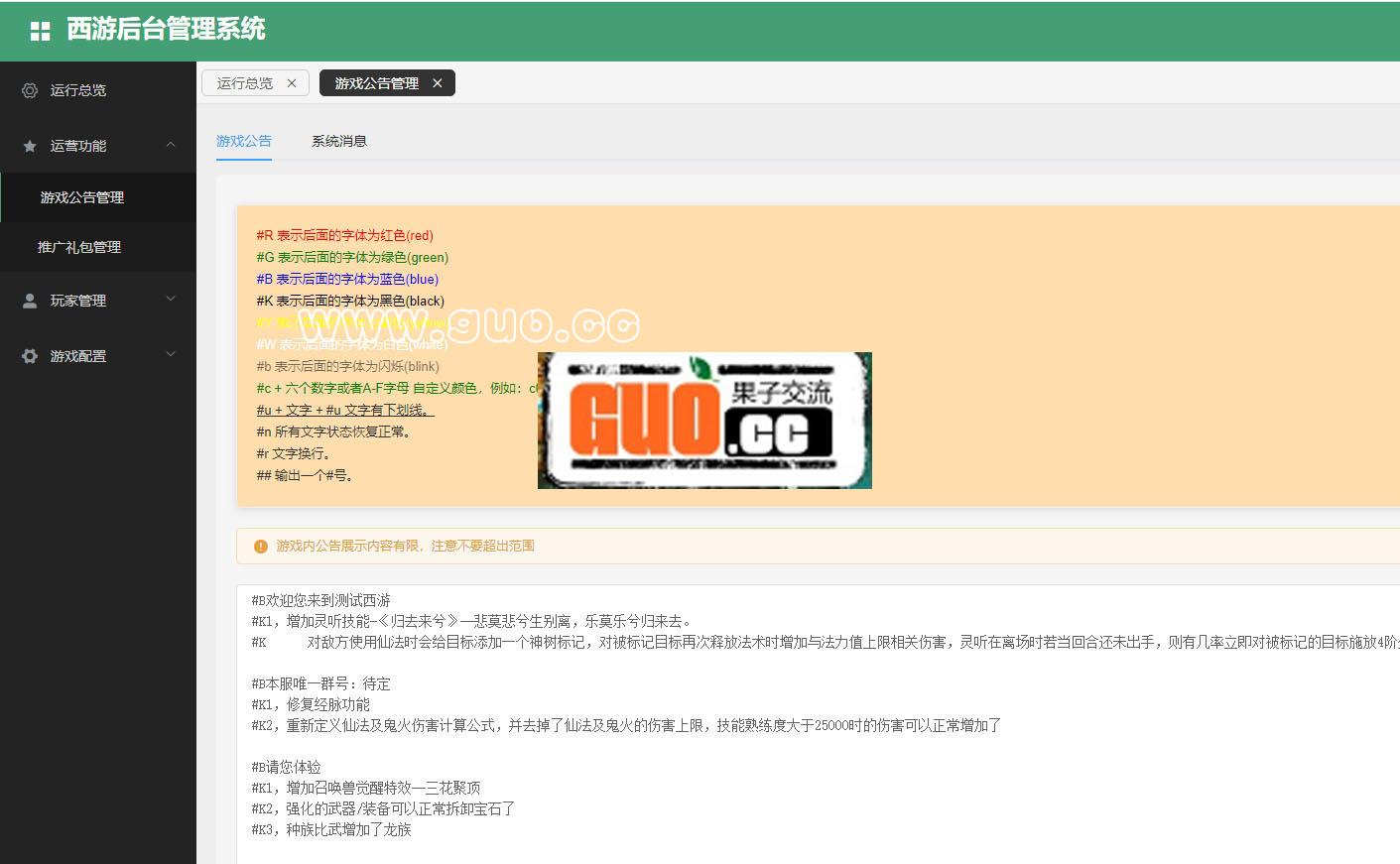Click the #B请您体验 line

point(286,767)
